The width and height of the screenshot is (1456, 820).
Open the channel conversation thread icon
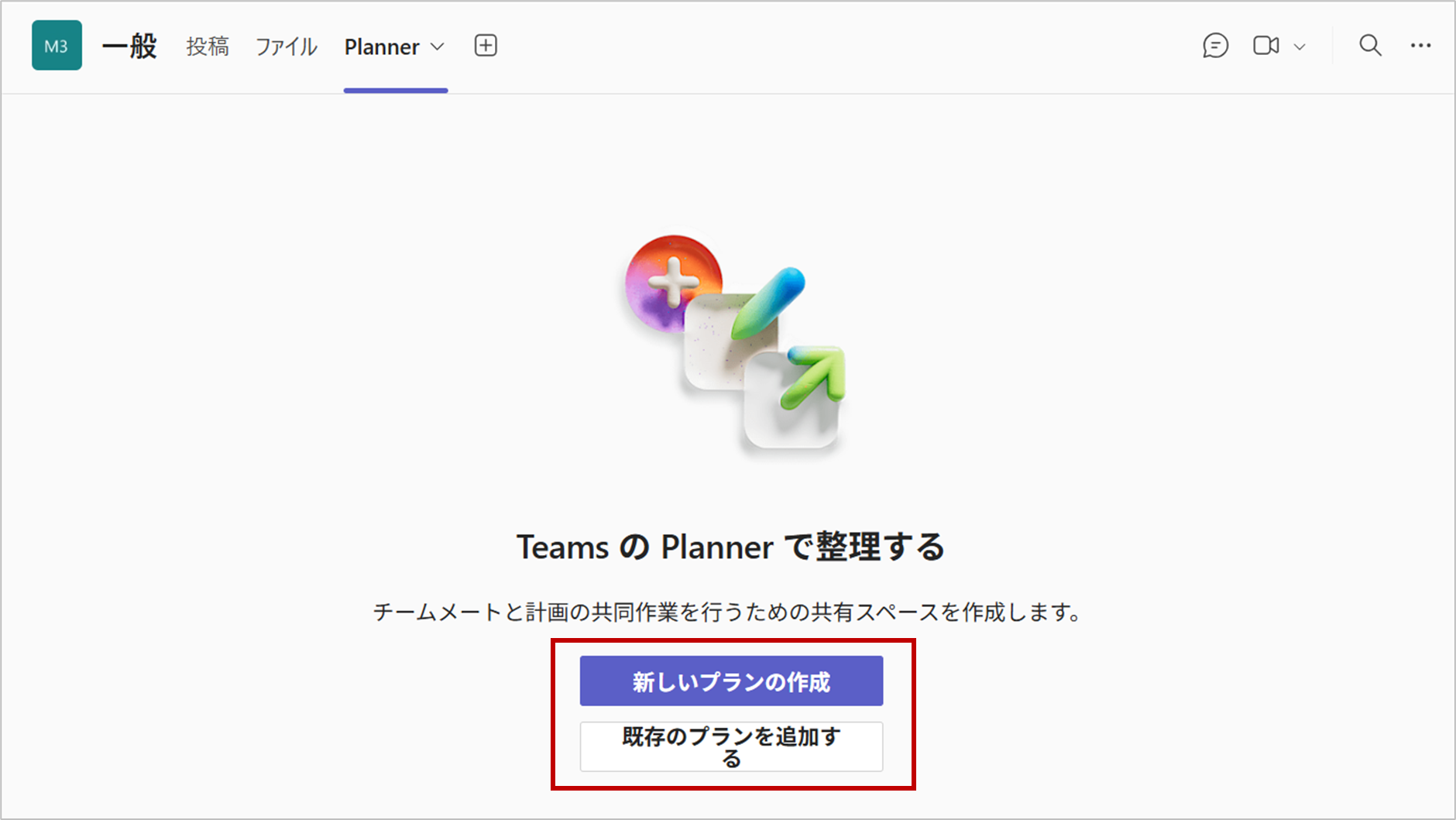pos(1215,46)
